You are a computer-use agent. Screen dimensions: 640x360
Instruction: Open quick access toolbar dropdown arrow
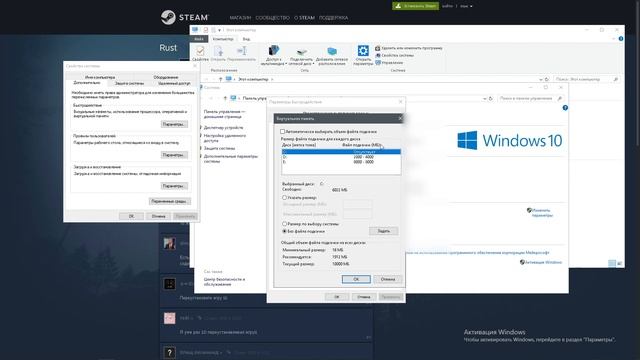[219, 30]
